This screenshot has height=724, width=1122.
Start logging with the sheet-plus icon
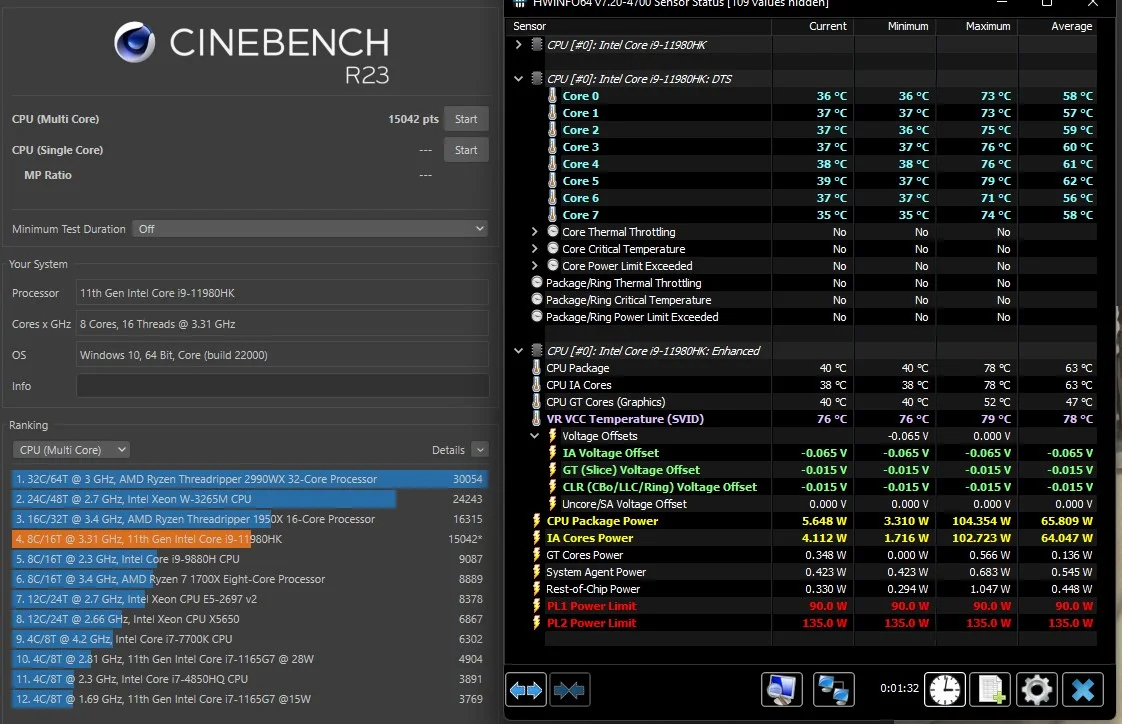(x=990, y=690)
